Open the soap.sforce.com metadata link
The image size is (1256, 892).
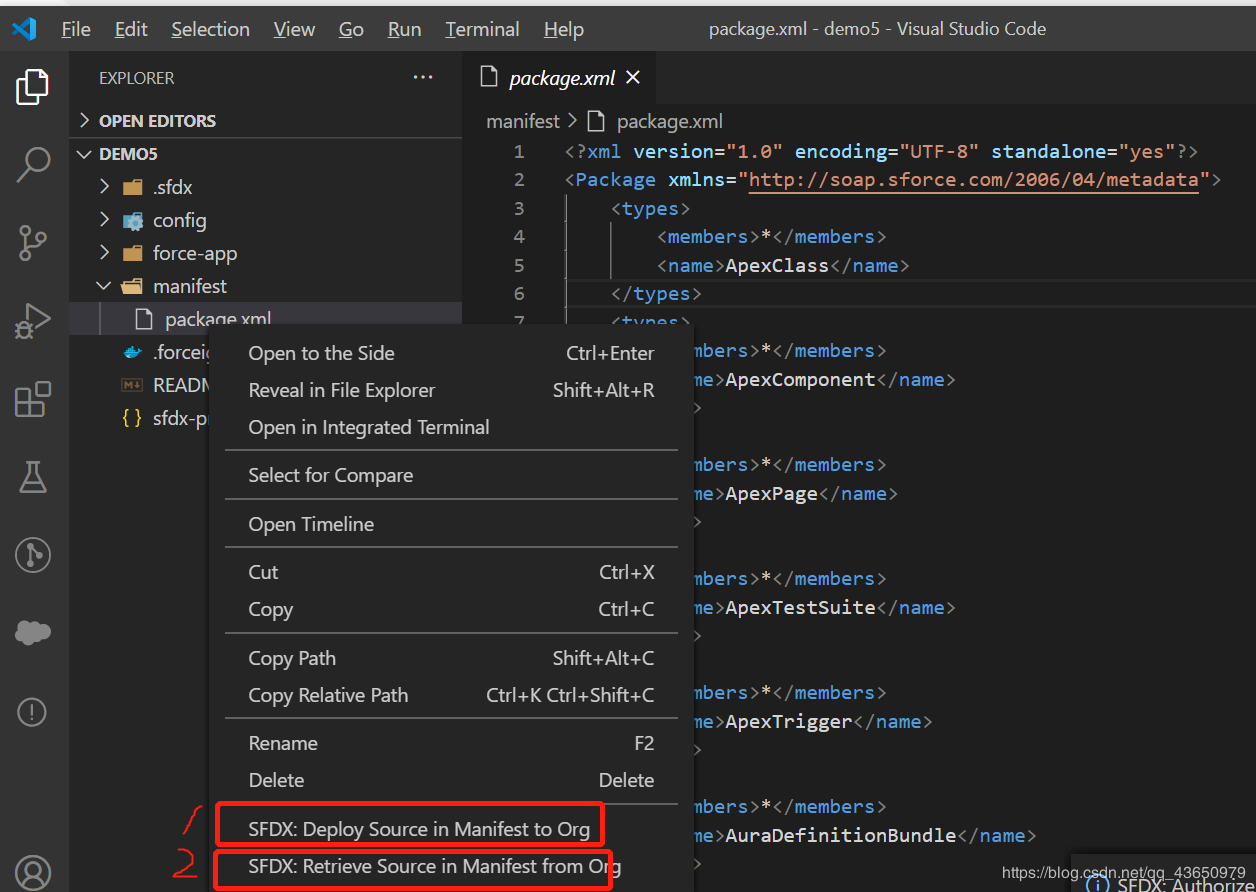tap(975, 180)
